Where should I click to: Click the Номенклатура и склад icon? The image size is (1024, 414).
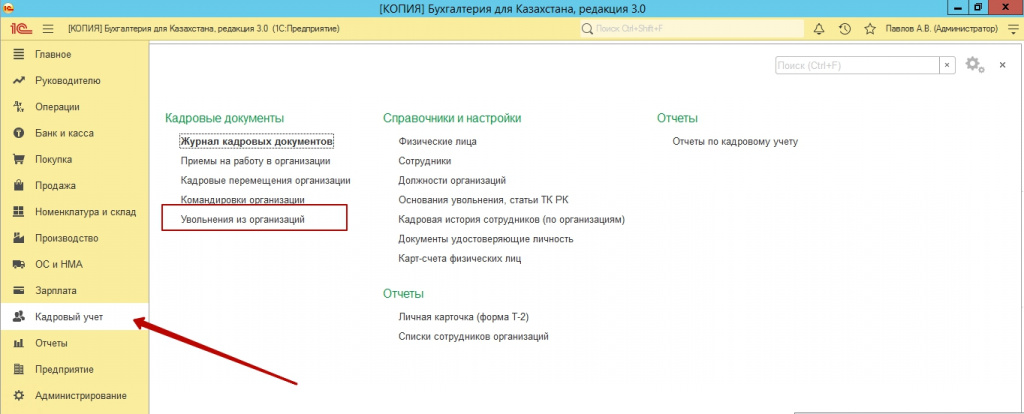coord(19,212)
